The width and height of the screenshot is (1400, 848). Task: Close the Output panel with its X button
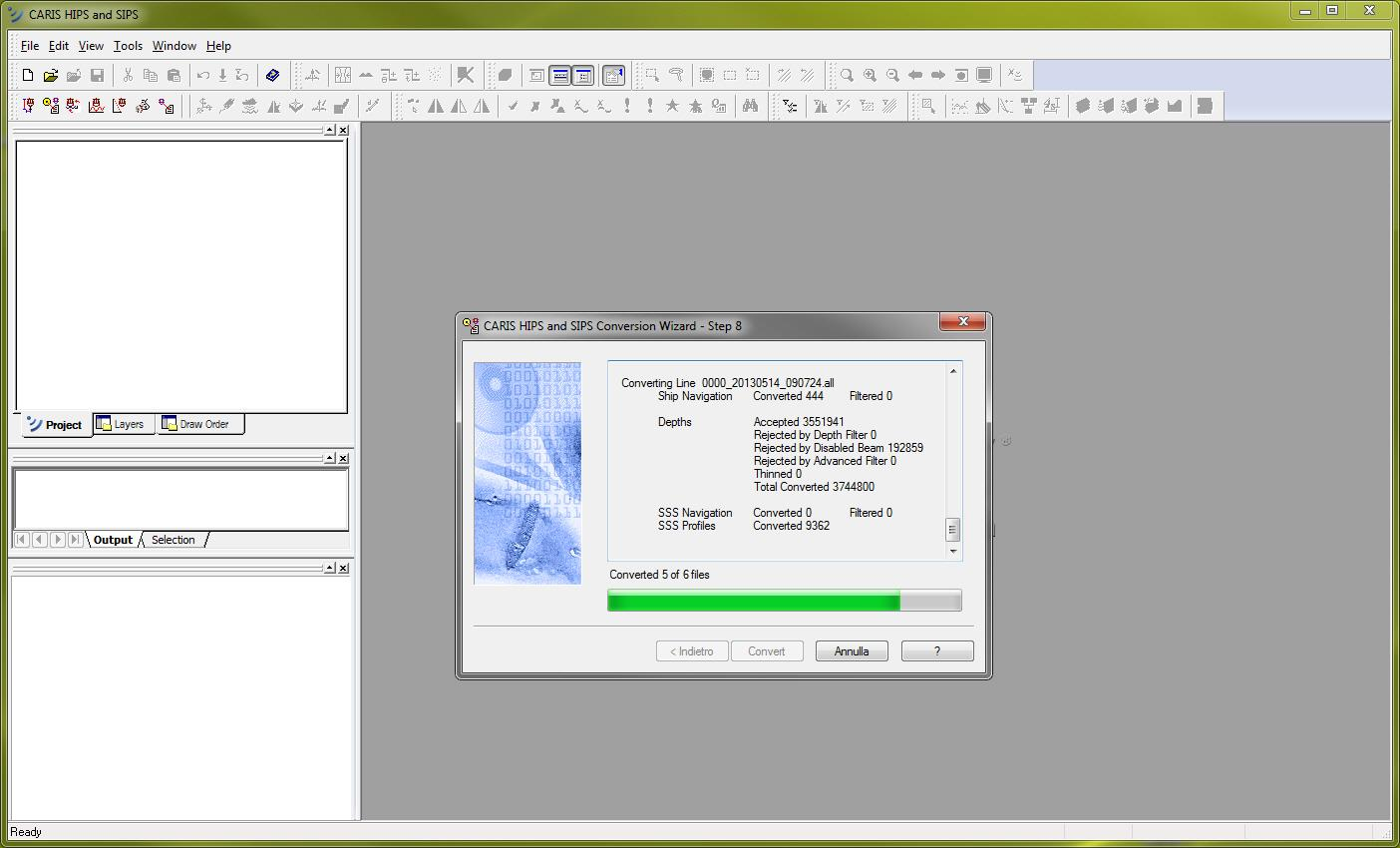tap(343, 458)
